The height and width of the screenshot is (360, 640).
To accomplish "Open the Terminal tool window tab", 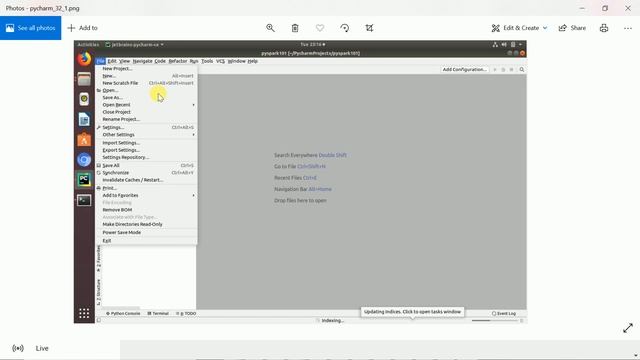I will coord(158,313).
